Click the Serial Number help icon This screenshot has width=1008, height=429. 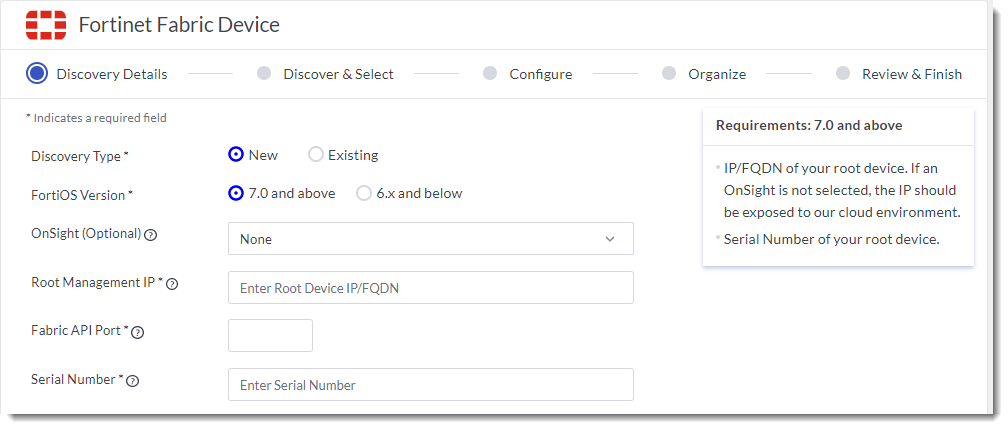point(133,381)
